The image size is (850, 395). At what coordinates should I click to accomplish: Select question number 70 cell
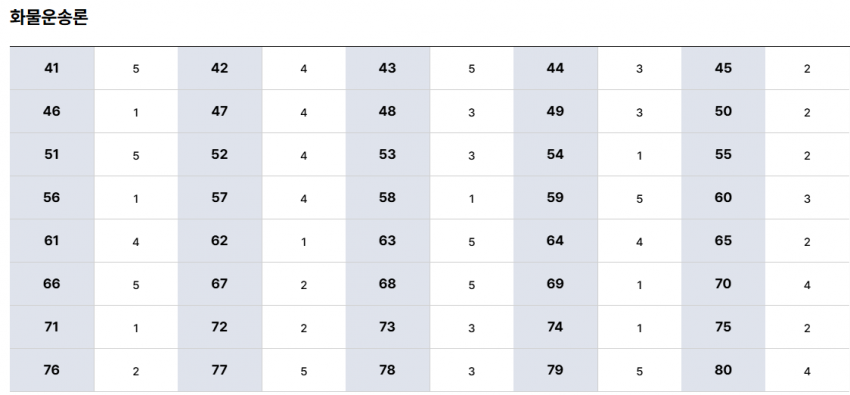(x=723, y=284)
